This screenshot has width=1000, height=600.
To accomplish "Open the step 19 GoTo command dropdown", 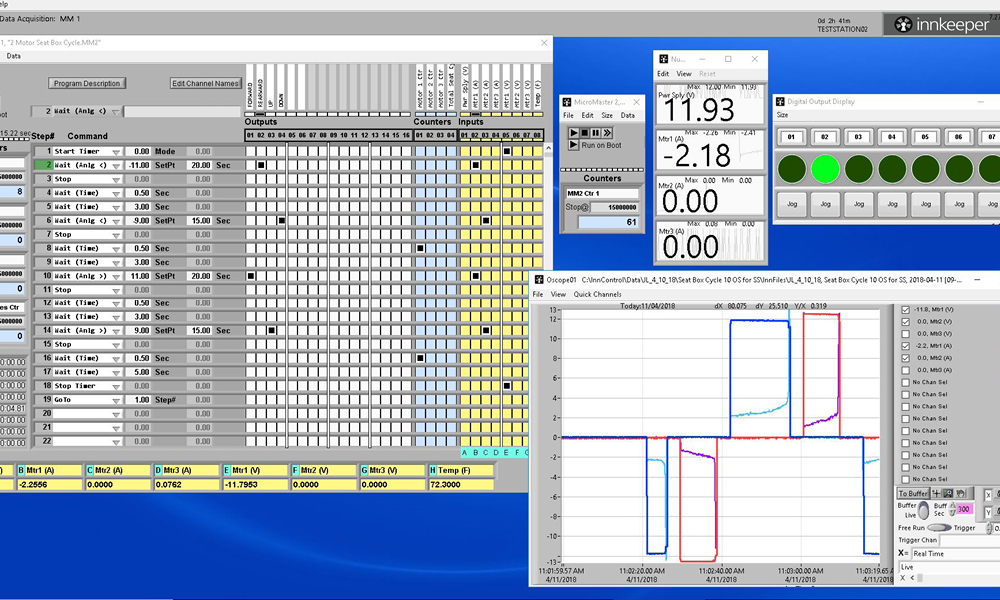I will (116, 400).
